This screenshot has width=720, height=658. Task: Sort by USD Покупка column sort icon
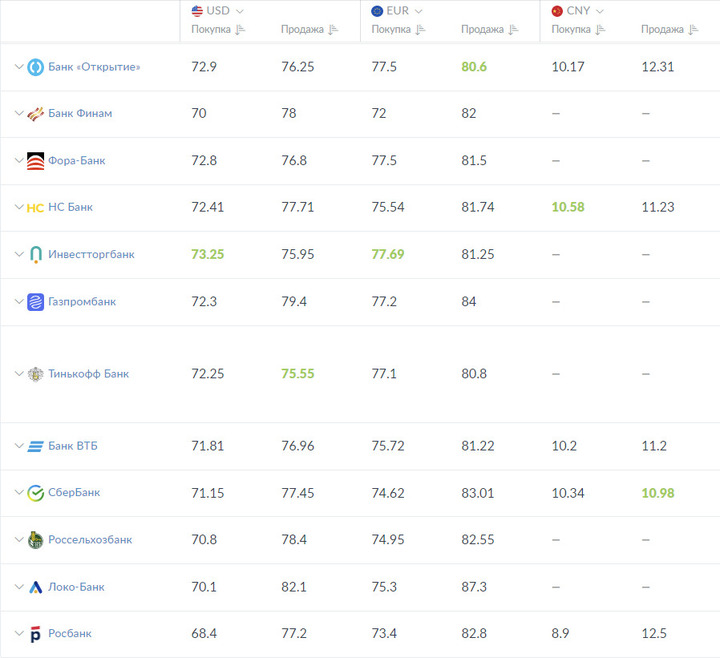point(240,30)
